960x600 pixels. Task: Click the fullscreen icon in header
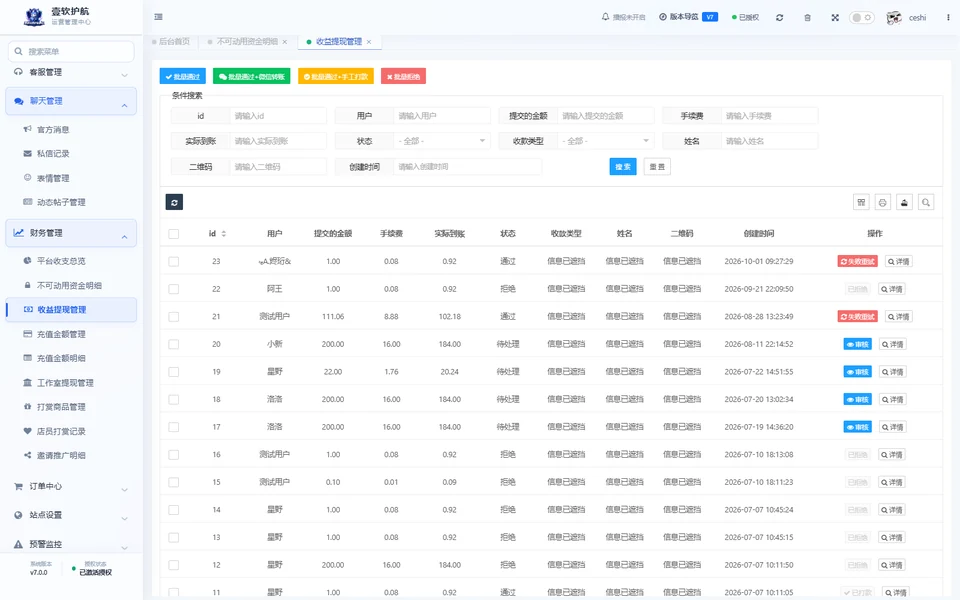[x=835, y=18]
